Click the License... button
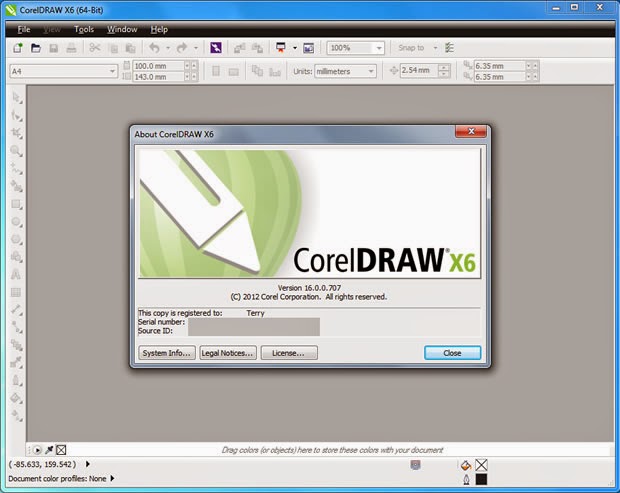 pos(289,353)
